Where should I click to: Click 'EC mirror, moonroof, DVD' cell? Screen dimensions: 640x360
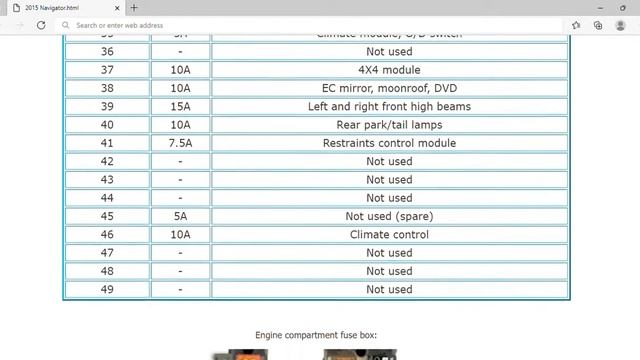pos(389,88)
